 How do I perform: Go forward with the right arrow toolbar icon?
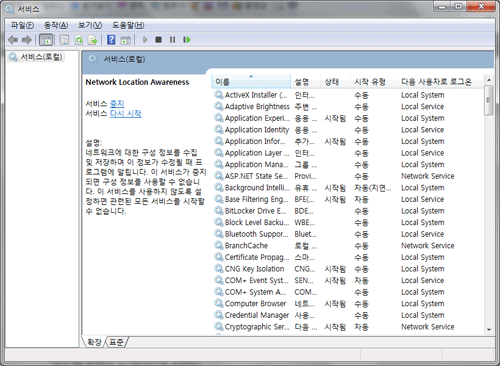[x=27, y=40]
